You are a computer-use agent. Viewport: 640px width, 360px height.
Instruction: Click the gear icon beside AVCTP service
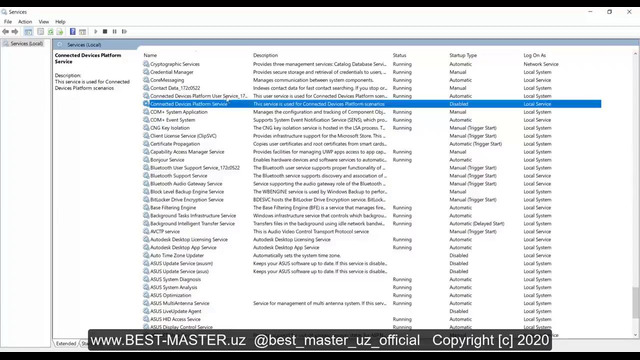[x=146, y=231]
